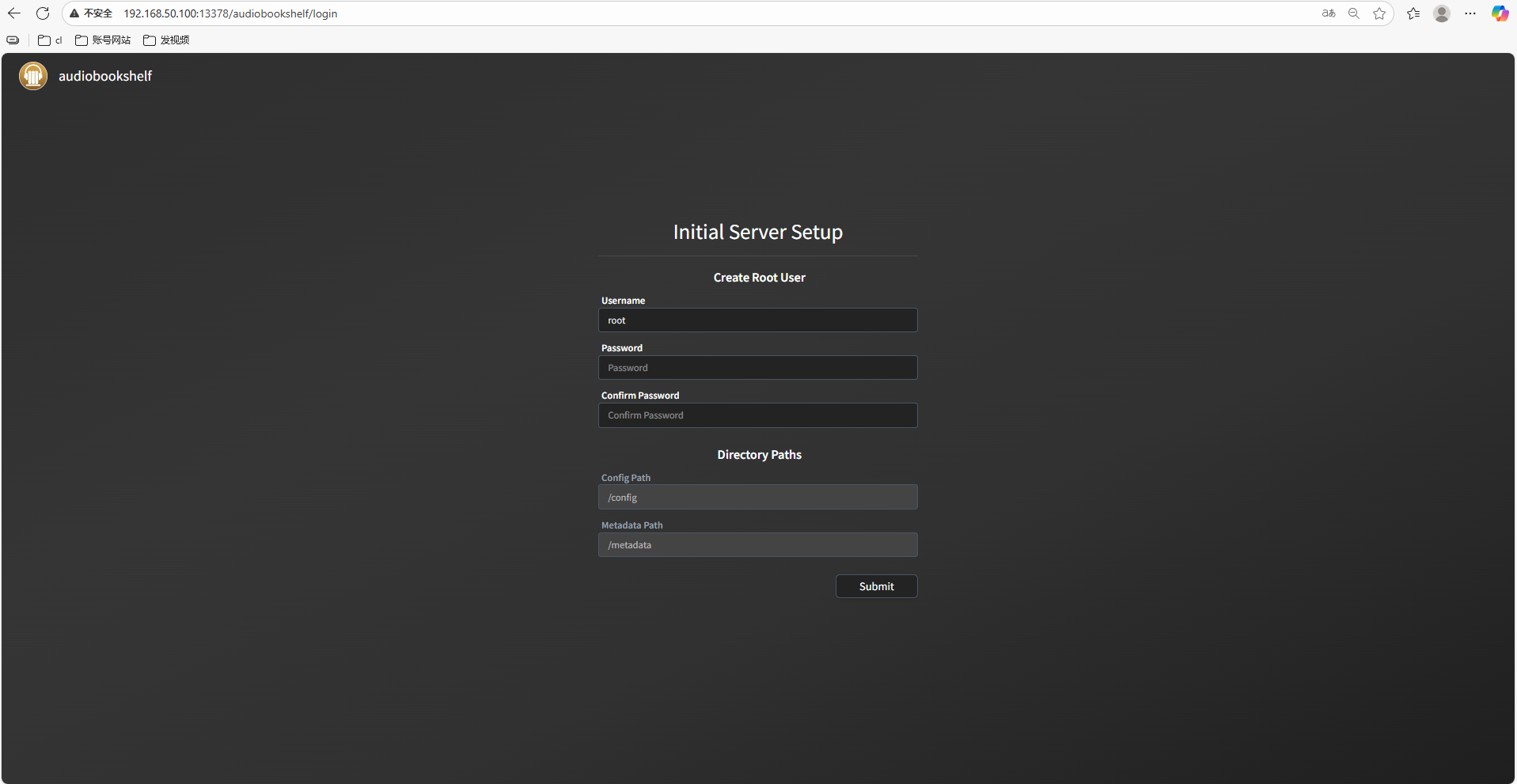Open the browser profile avatar
Viewport: 1517px width, 784px height.
(1442, 13)
